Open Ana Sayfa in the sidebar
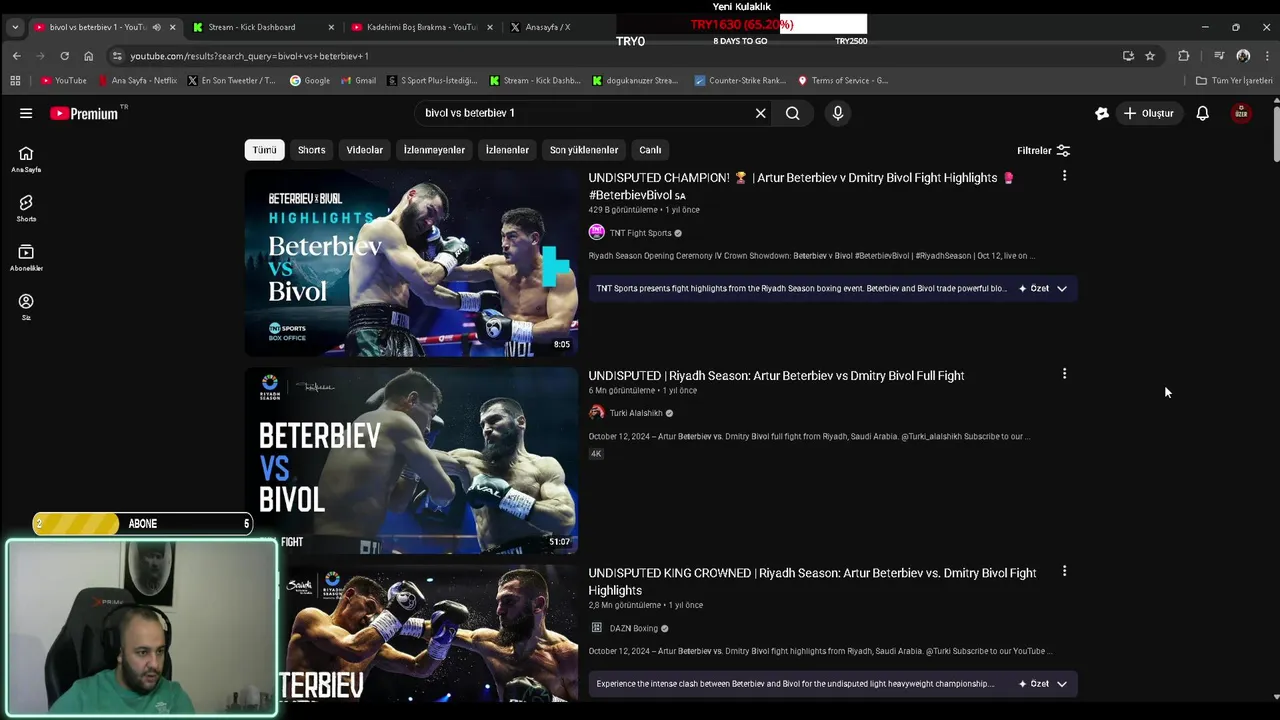The width and height of the screenshot is (1280, 720). (26, 159)
